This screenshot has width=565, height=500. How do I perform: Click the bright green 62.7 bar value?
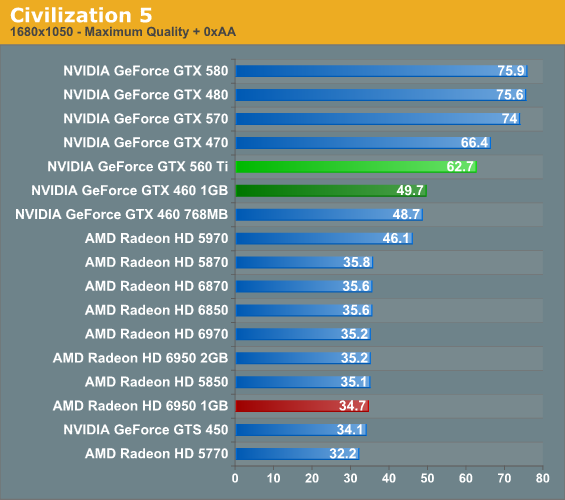(x=460, y=167)
